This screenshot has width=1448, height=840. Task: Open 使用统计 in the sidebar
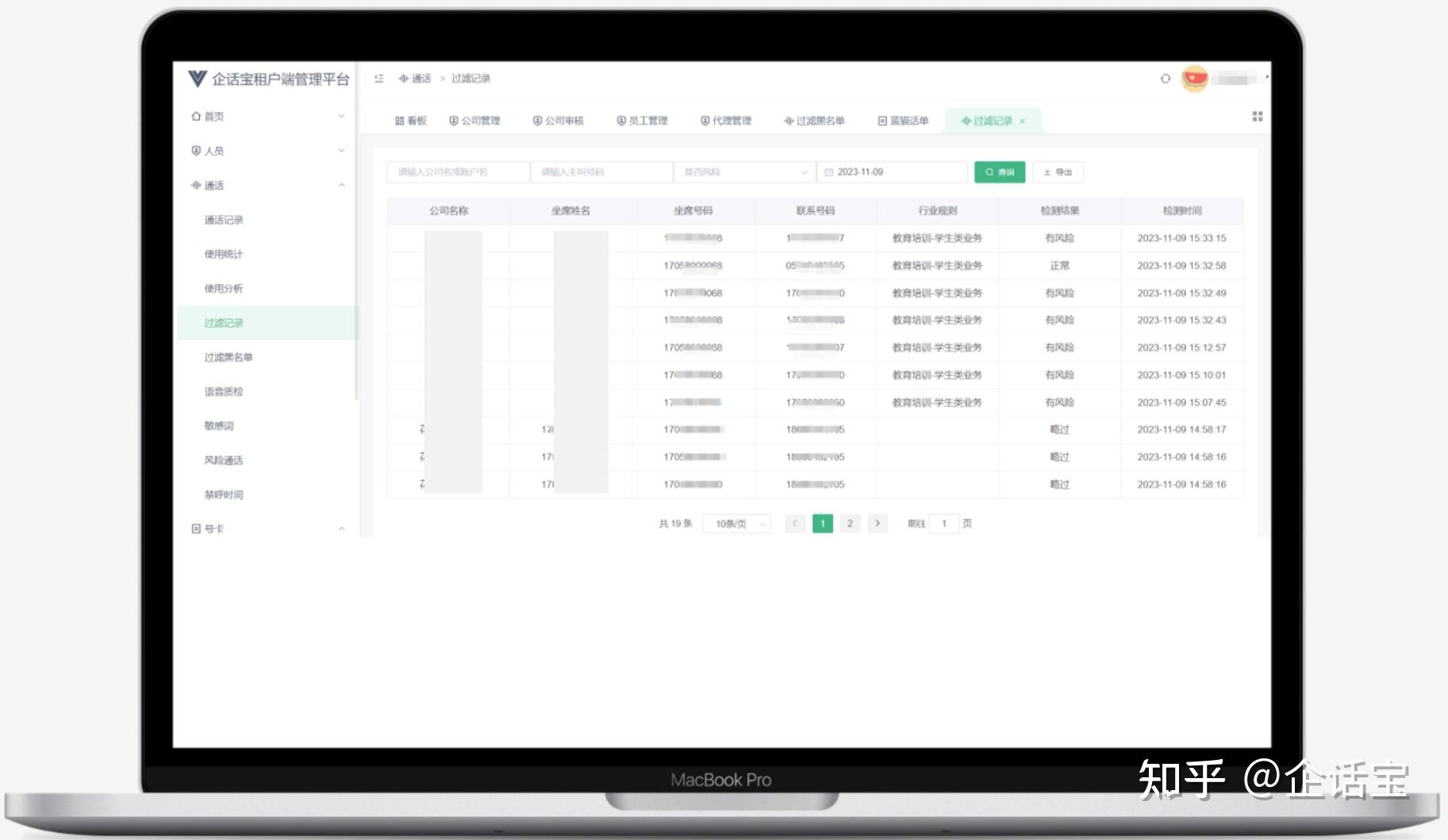coord(224,254)
